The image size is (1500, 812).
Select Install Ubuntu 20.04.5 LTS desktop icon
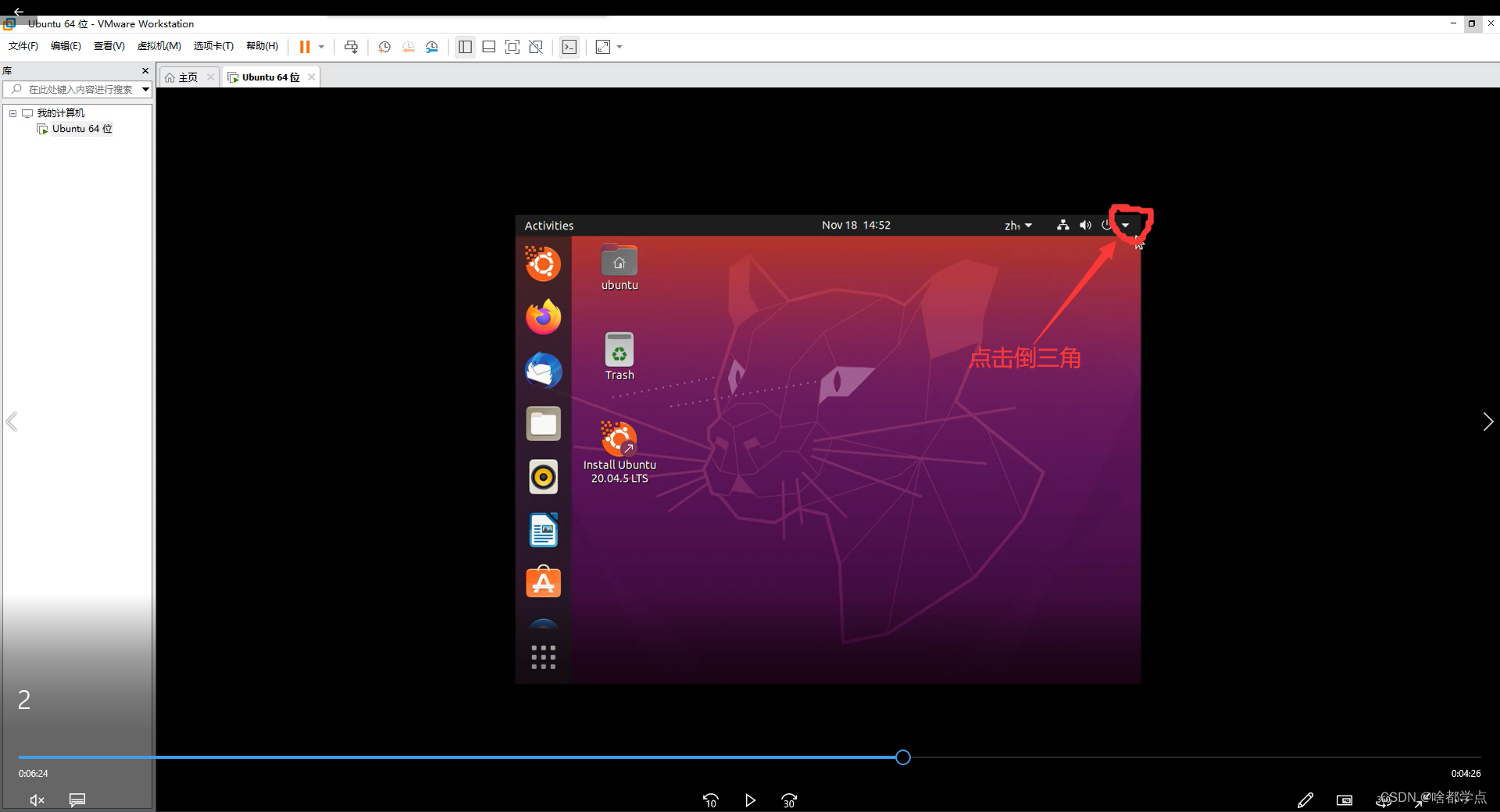(x=620, y=453)
